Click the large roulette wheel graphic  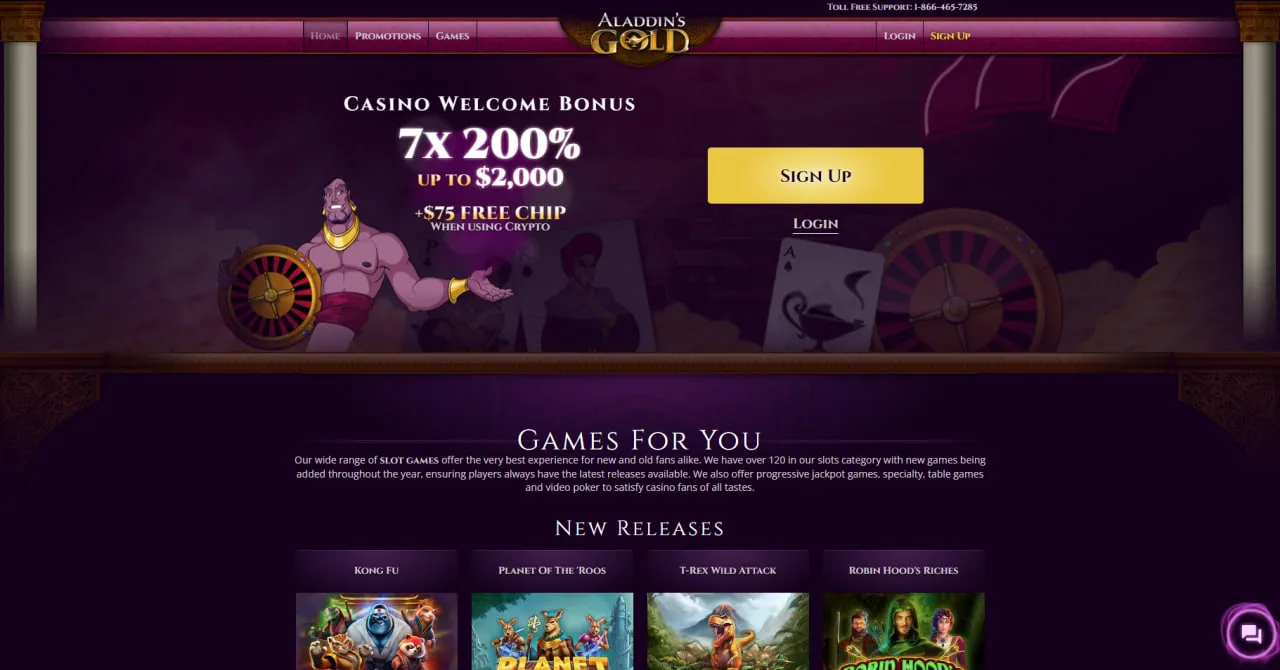click(x=960, y=285)
